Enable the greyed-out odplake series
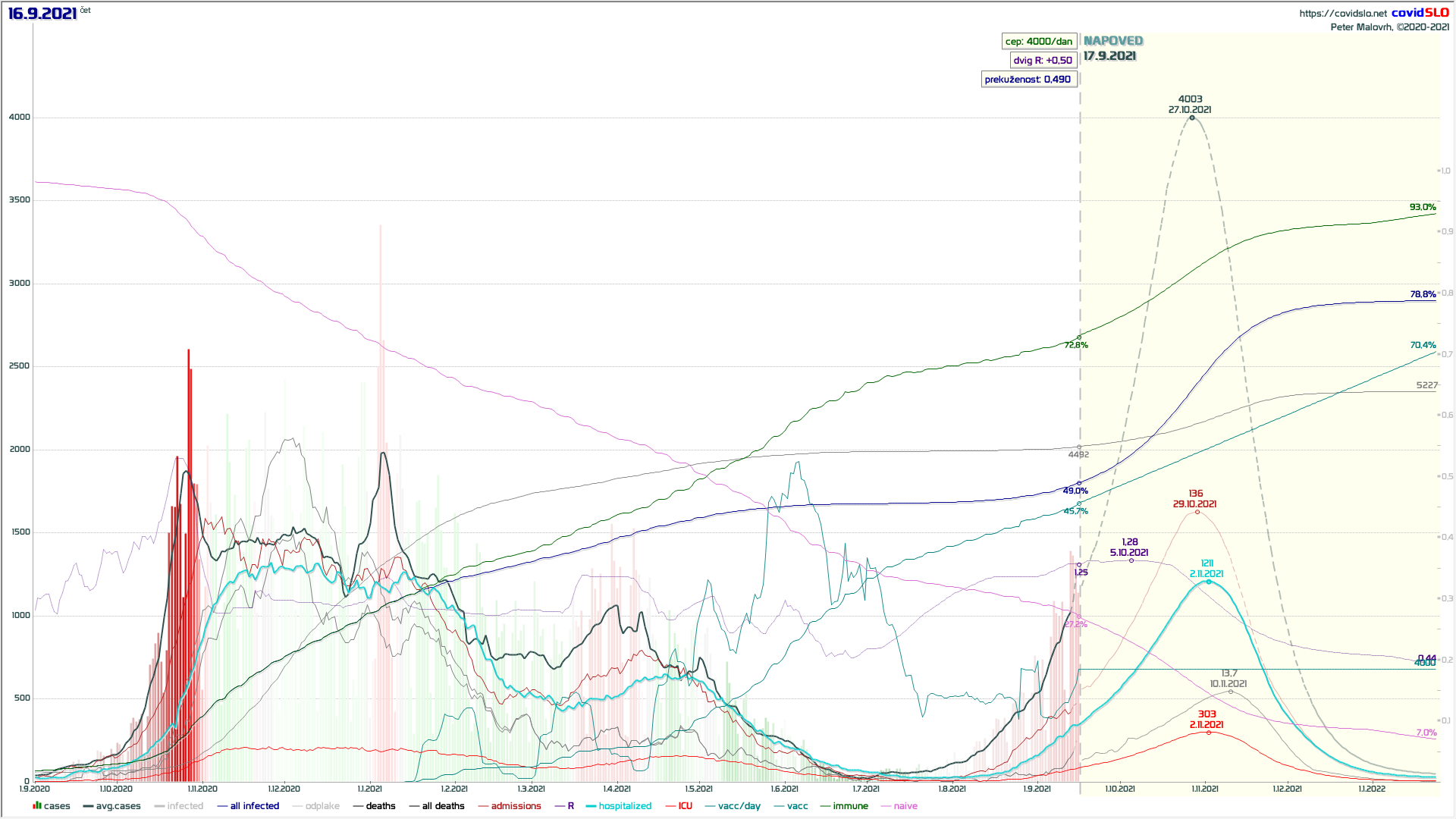Viewport: 1456px width, 819px height. pos(322,806)
